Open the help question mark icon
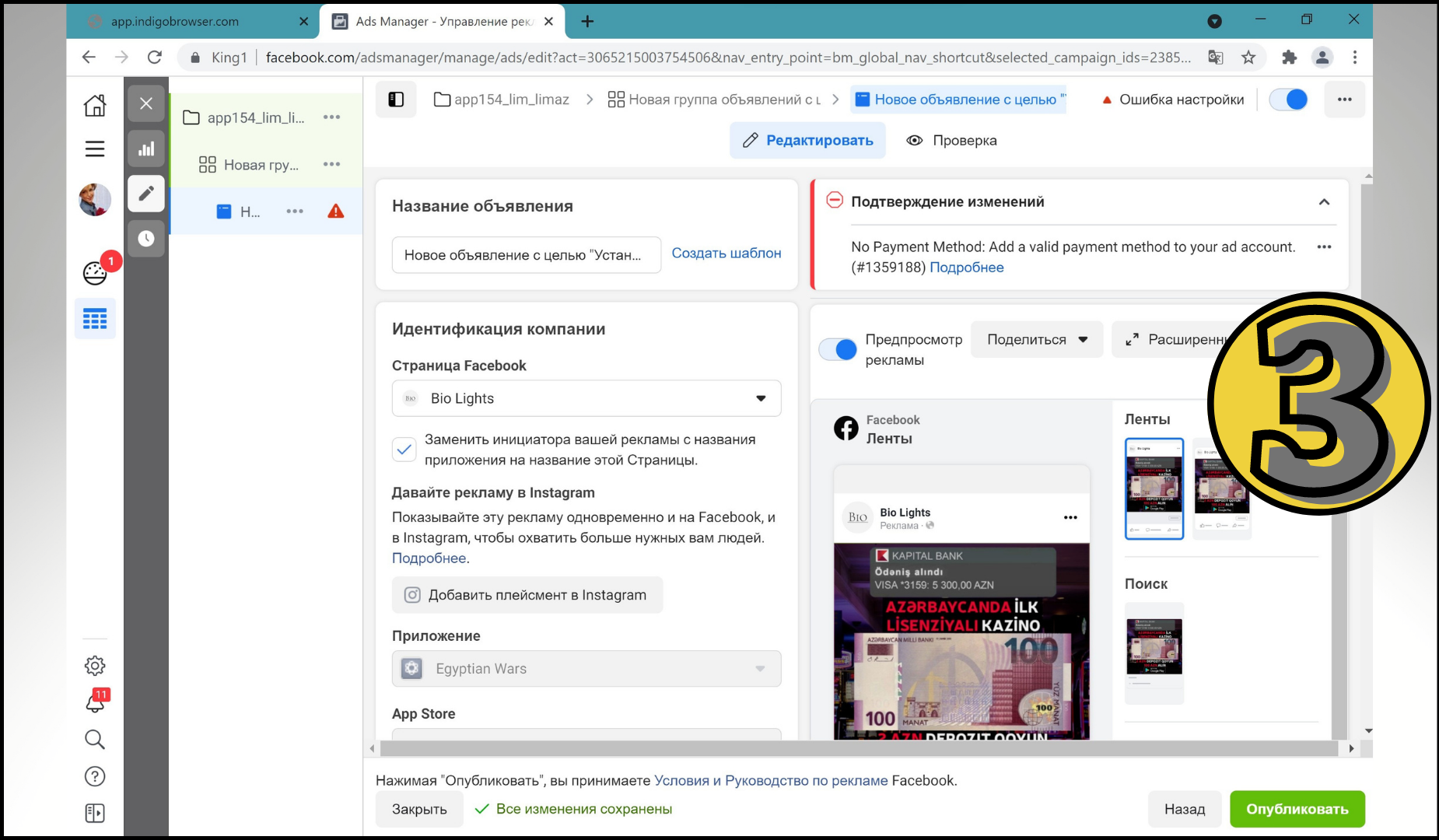The image size is (1439, 840). (95, 776)
